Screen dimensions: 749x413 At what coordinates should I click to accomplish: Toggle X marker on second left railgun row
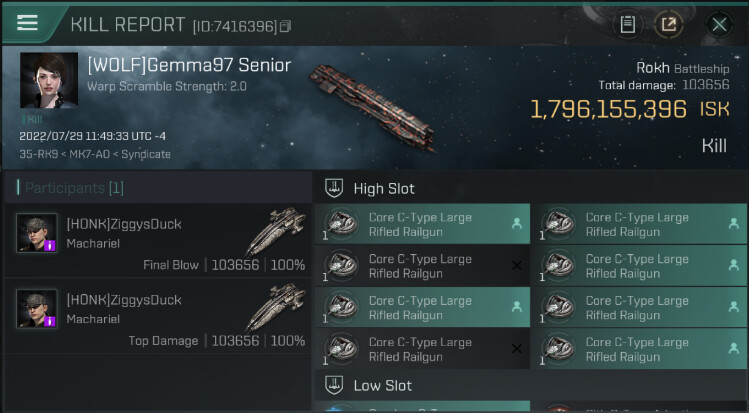516,266
